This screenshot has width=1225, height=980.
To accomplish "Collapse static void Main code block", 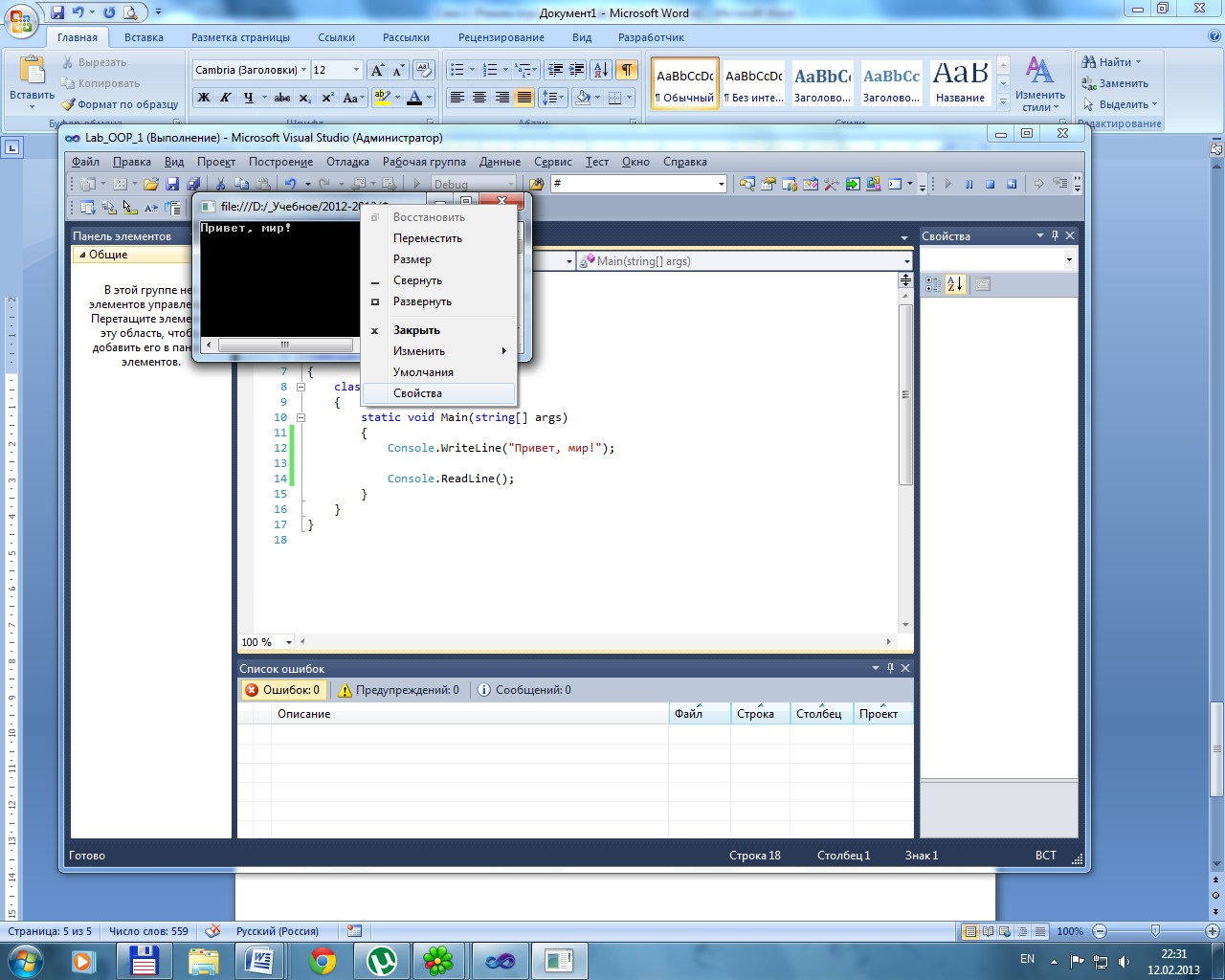I will tap(301, 417).
